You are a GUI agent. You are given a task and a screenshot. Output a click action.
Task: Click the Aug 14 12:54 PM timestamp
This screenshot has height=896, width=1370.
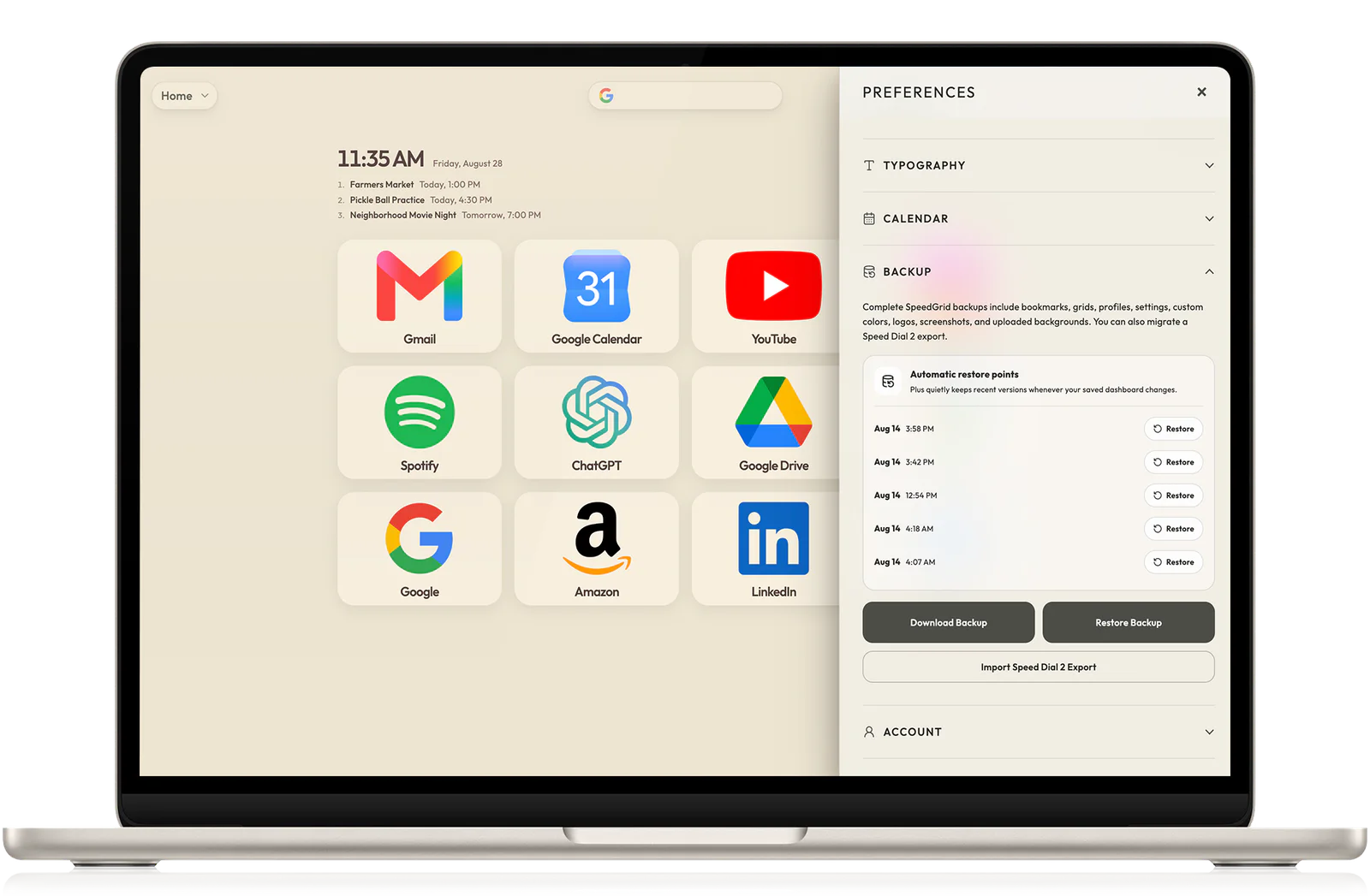click(906, 495)
